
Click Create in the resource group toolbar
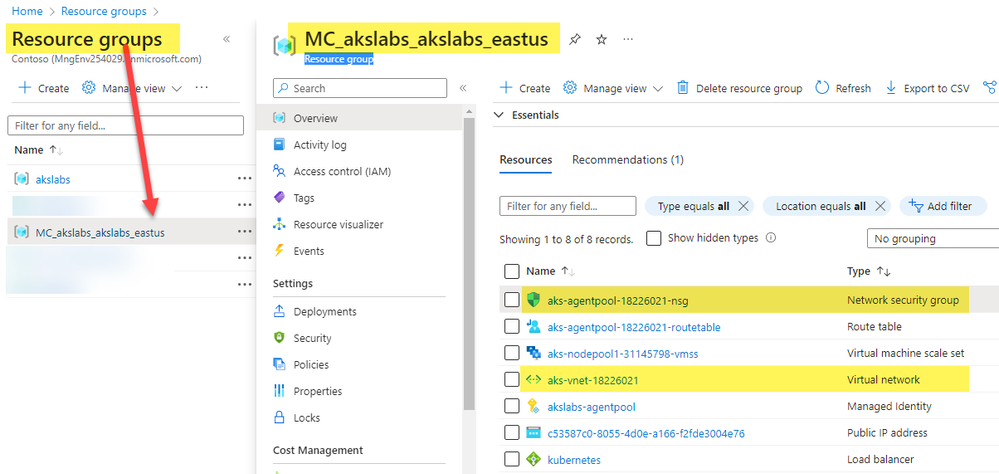[525, 88]
